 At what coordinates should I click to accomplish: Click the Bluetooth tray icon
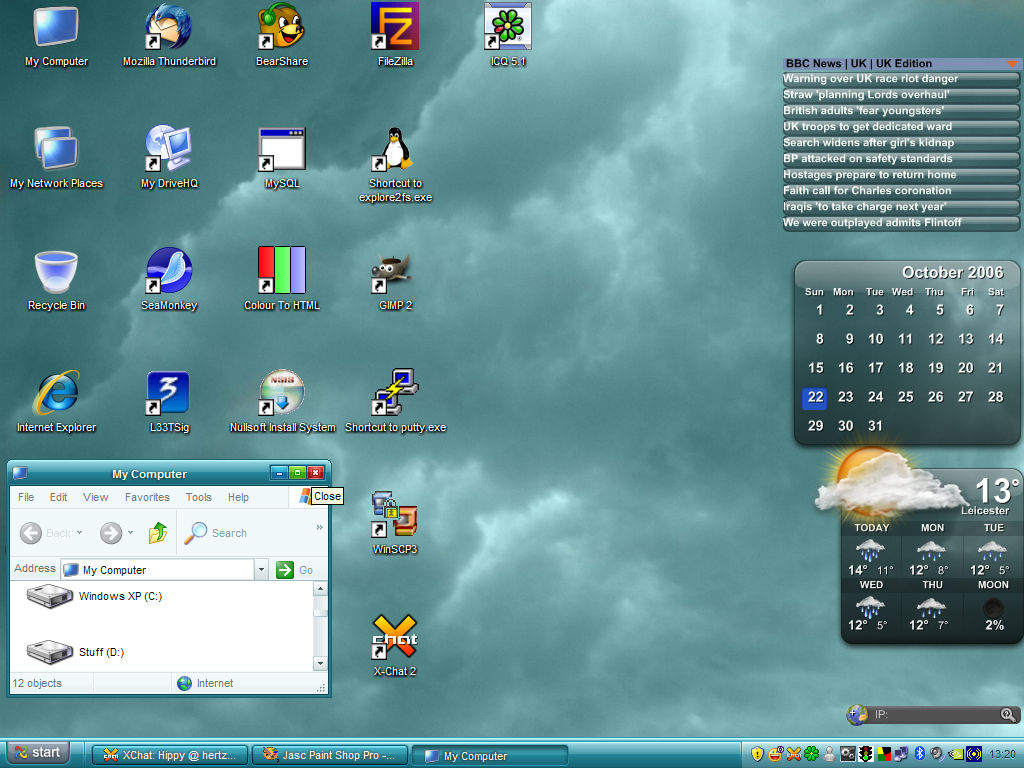coord(920,754)
